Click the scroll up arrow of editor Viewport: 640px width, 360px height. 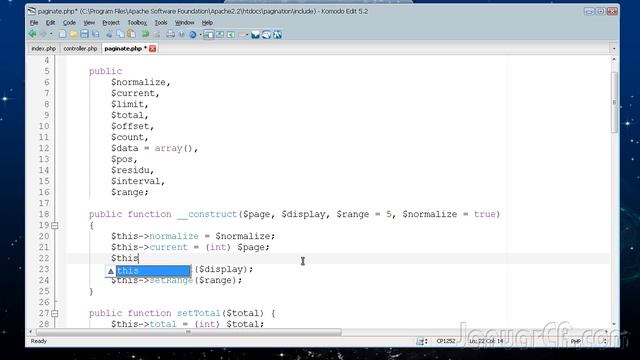[614, 59]
